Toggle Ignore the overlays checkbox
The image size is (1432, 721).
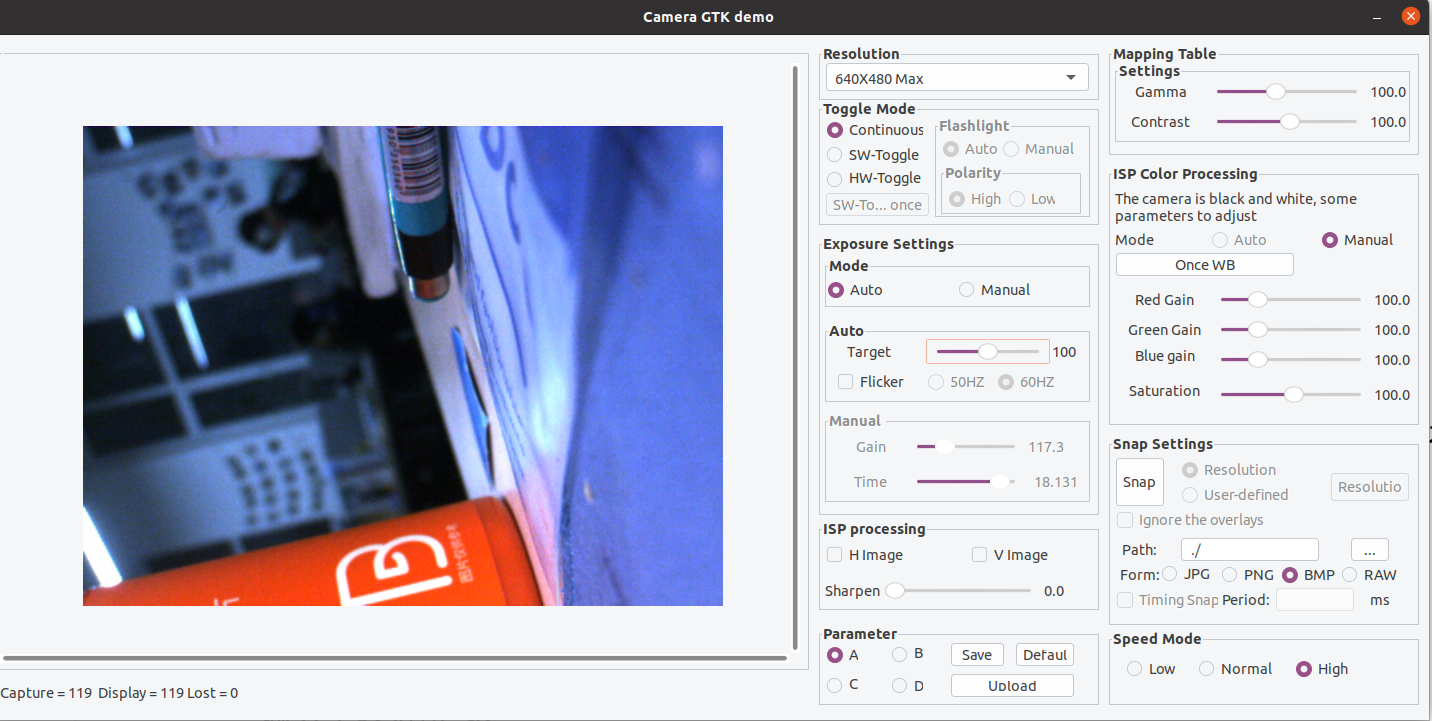pyautogui.click(x=1125, y=520)
